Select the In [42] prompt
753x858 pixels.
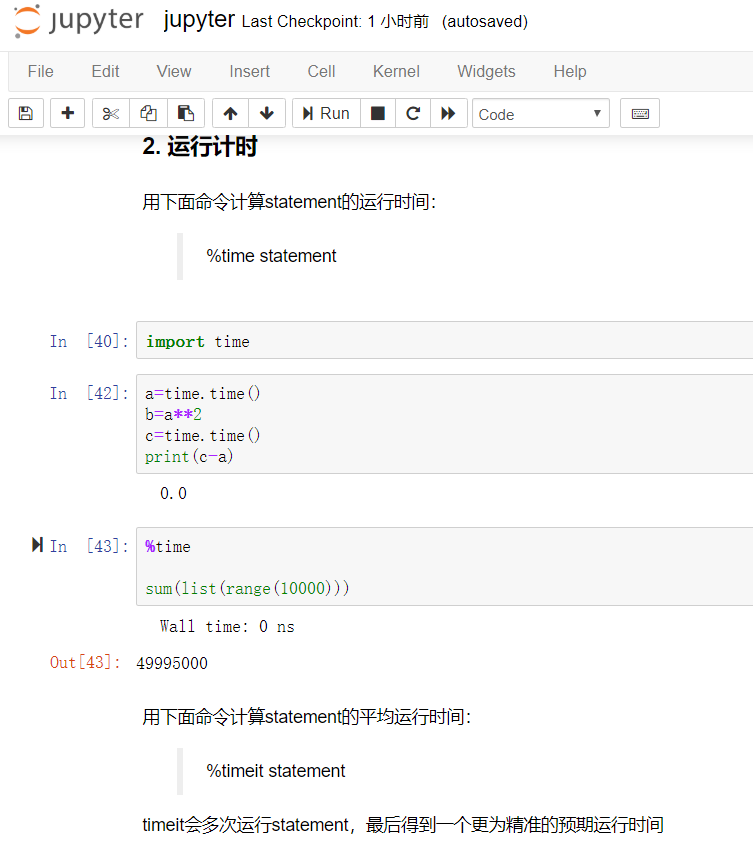(x=89, y=393)
